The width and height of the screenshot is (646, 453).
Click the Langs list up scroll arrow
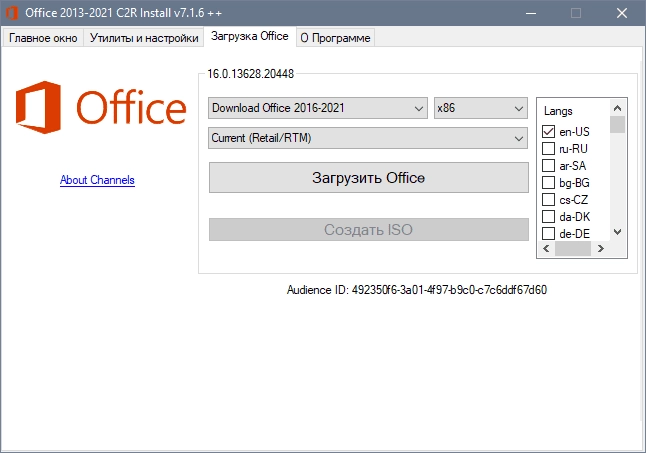[618, 108]
